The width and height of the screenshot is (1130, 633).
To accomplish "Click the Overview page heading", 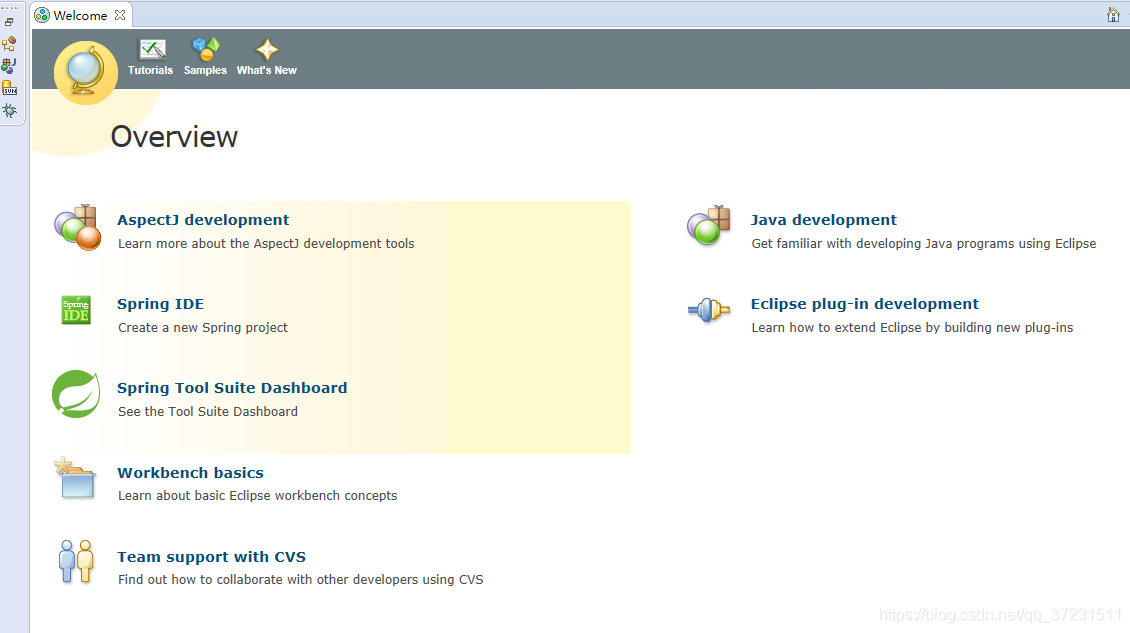I will coord(174,137).
